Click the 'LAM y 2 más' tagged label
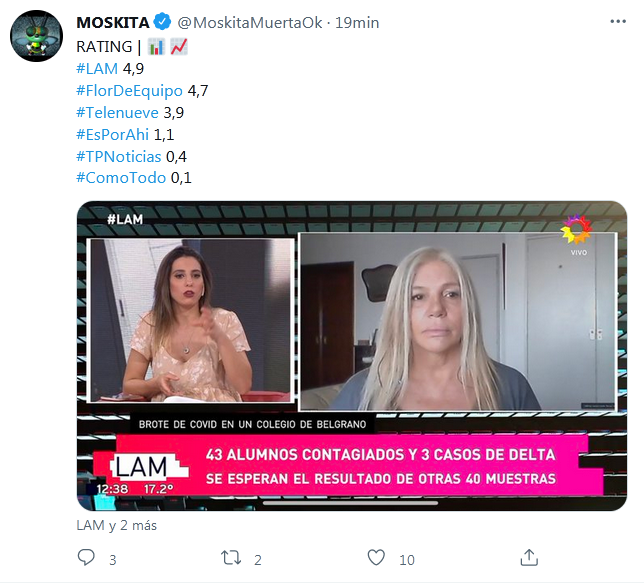The height and width of the screenshot is (586, 644). [x=117, y=525]
